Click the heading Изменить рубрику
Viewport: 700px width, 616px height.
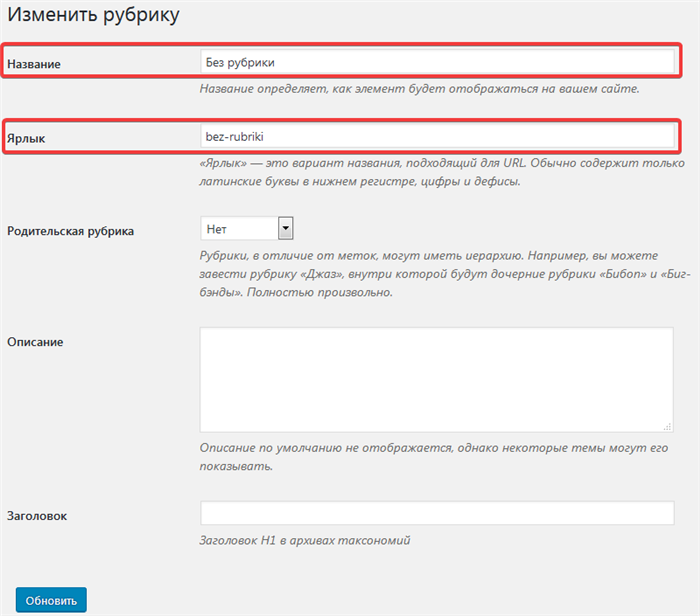[x=93, y=14]
